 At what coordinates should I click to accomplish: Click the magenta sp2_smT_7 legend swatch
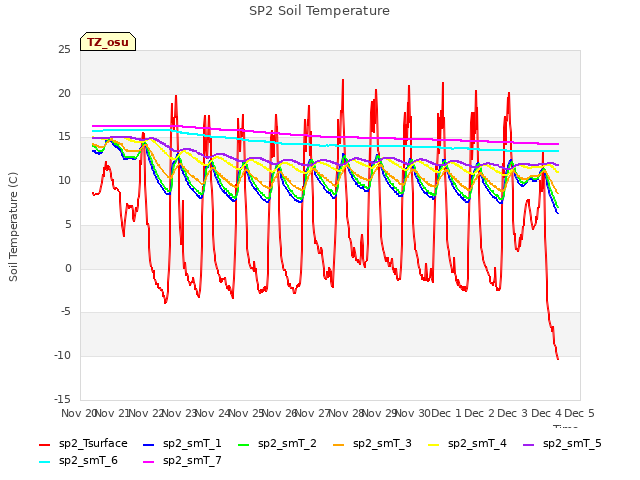pyautogui.click(x=149, y=462)
